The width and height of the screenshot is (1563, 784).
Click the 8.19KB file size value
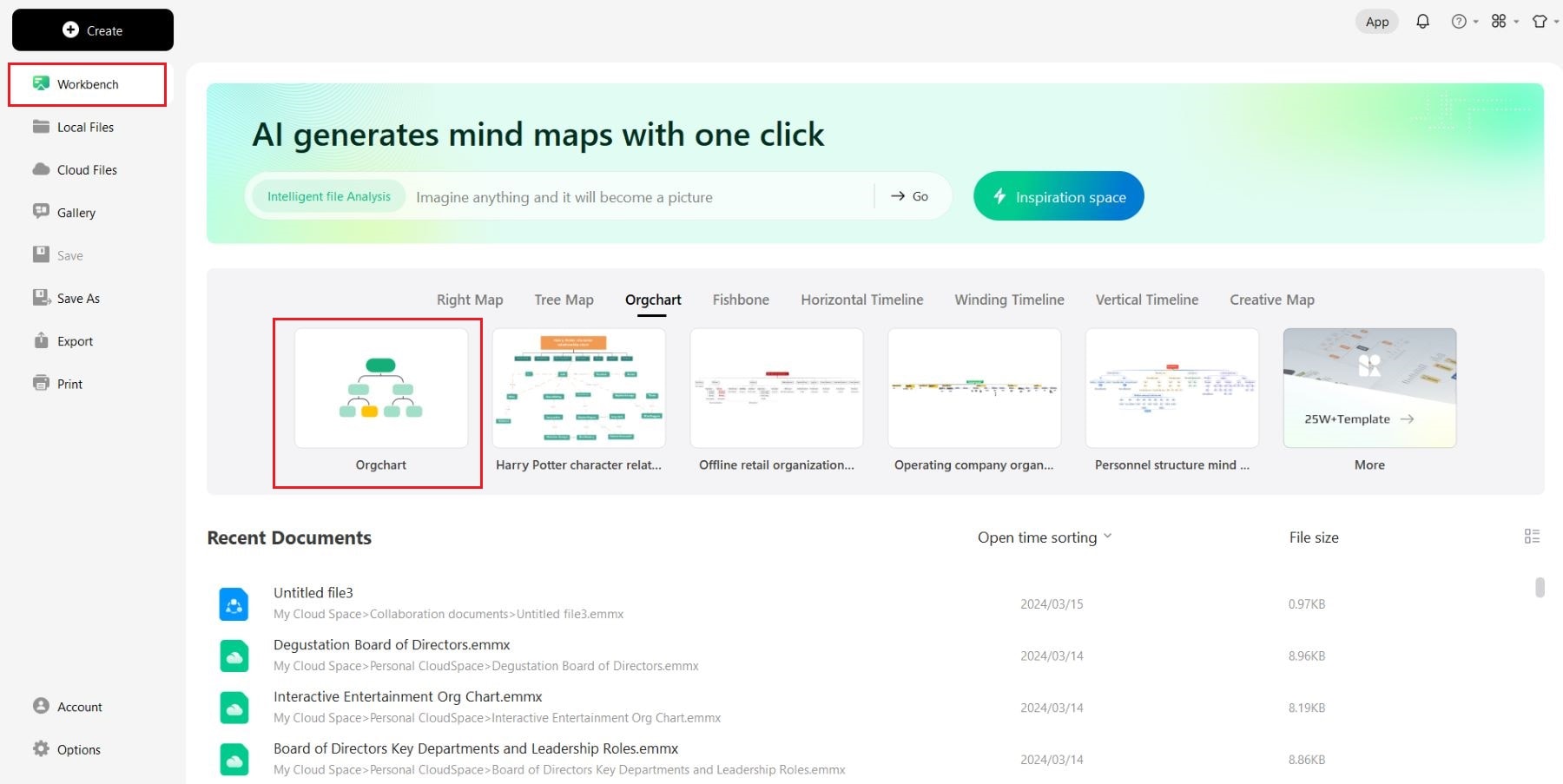pyautogui.click(x=1307, y=708)
